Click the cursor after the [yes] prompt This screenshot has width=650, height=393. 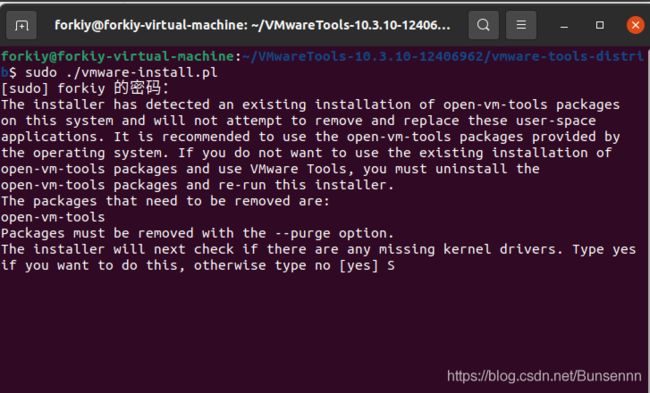pyautogui.click(x=391, y=265)
